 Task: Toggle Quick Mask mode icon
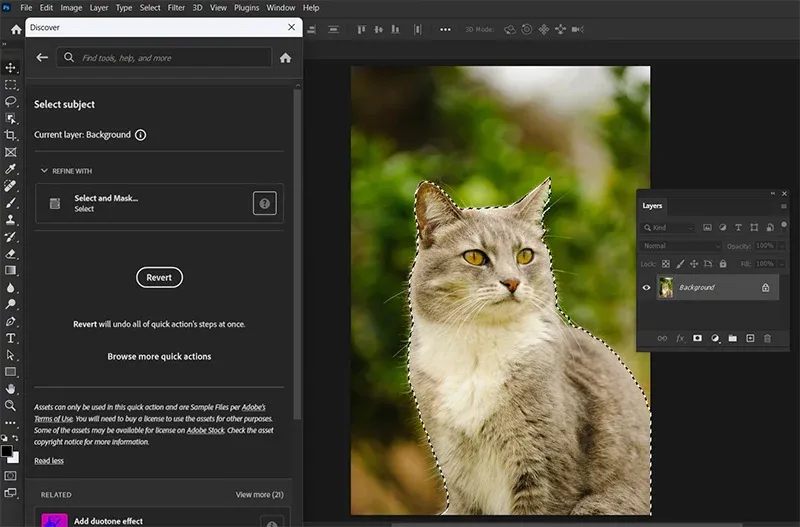[10, 475]
